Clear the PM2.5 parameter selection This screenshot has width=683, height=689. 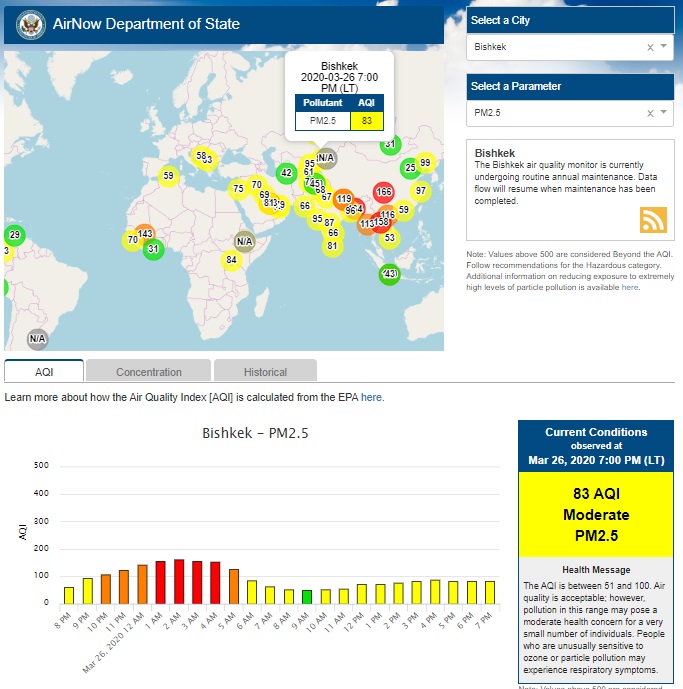pos(649,113)
